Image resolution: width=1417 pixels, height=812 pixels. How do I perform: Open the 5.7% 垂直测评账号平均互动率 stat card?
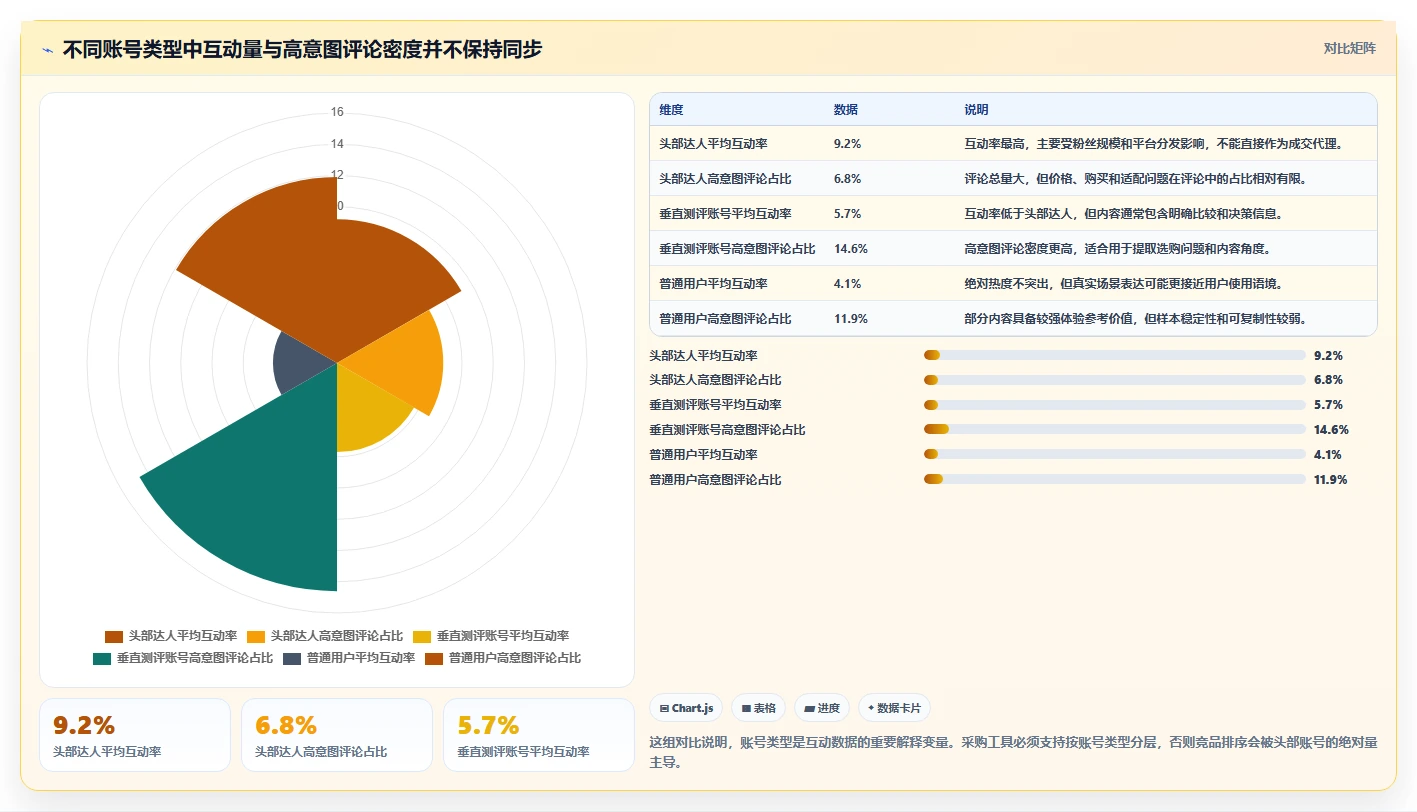(539, 735)
